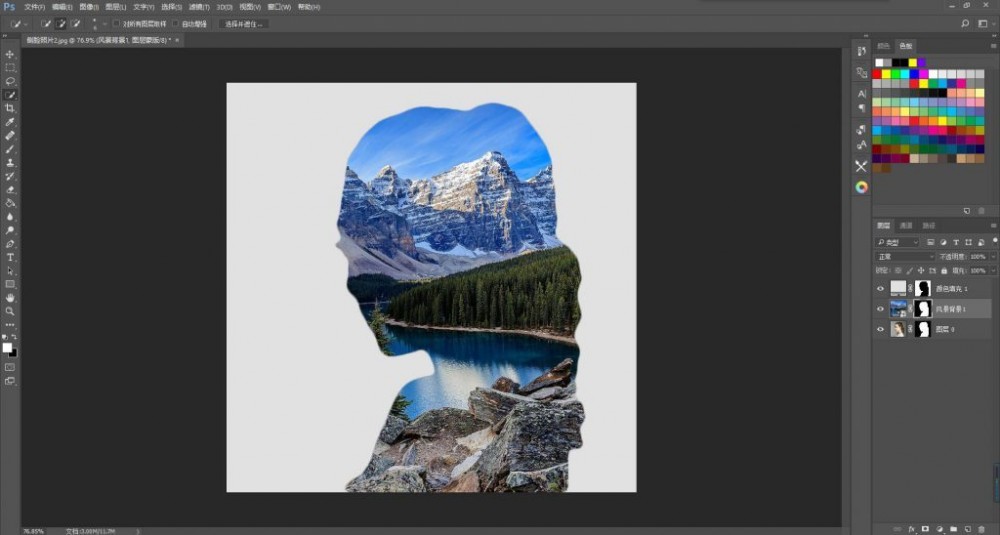
Task: Open the layer blend mode dropdown 正常
Action: tap(904, 257)
